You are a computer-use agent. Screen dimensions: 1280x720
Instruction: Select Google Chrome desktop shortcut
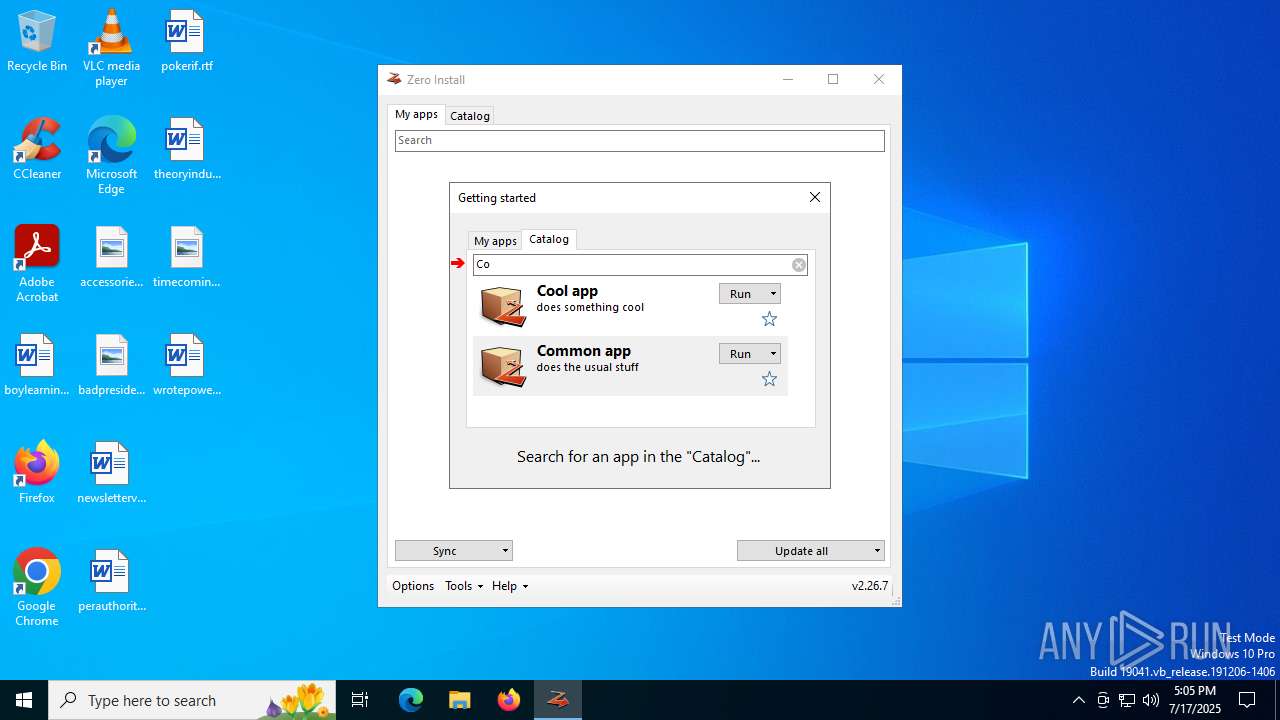(x=37, y=588)
